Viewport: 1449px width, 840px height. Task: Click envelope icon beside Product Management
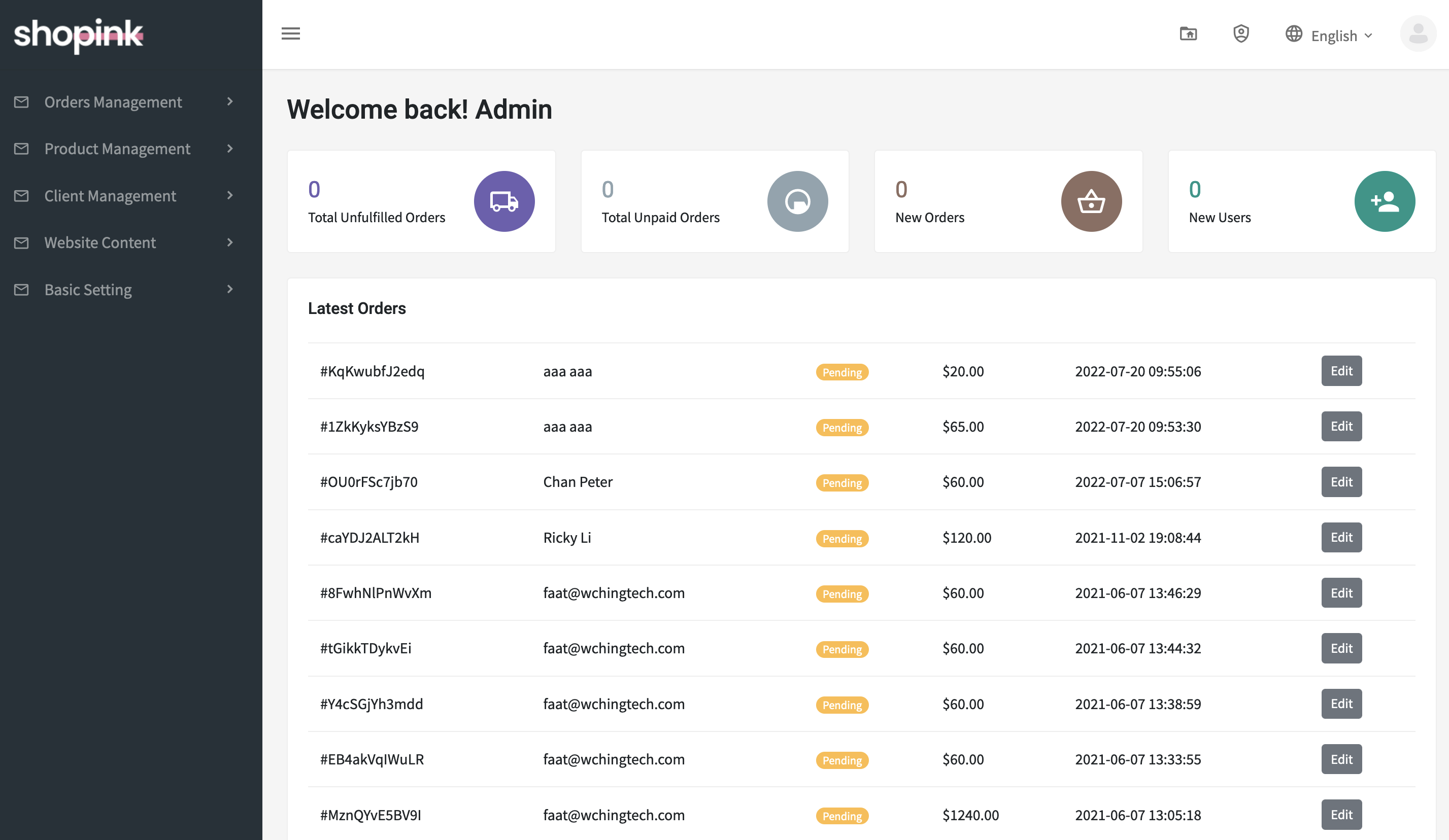(x=21, y=149)
